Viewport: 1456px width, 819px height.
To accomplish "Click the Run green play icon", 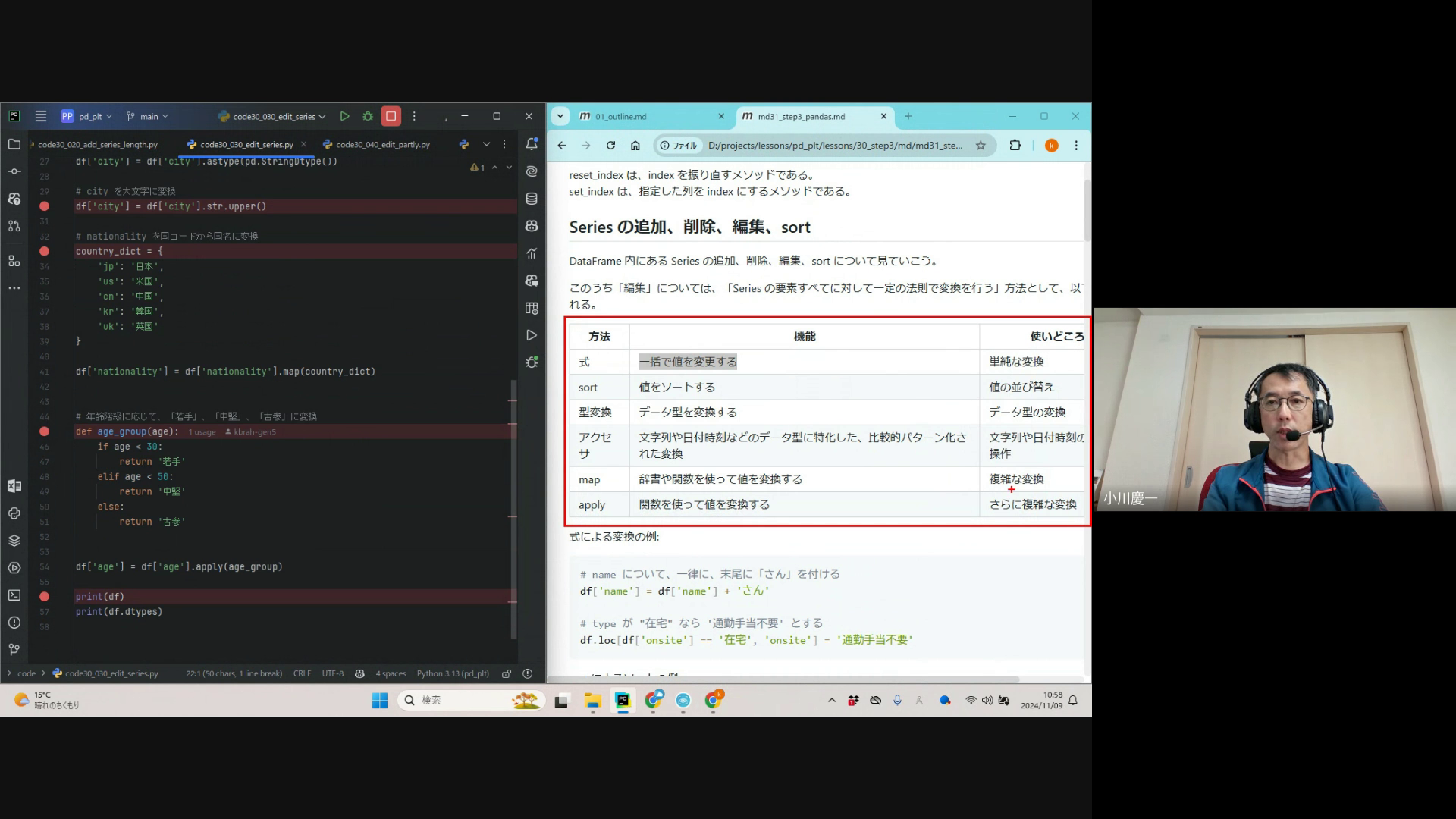I will click(344, 116).
